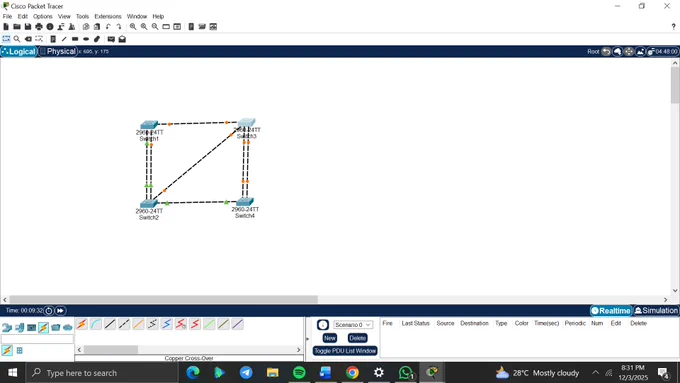
Task: Click the Windows Start button
Action: point(13,373)
